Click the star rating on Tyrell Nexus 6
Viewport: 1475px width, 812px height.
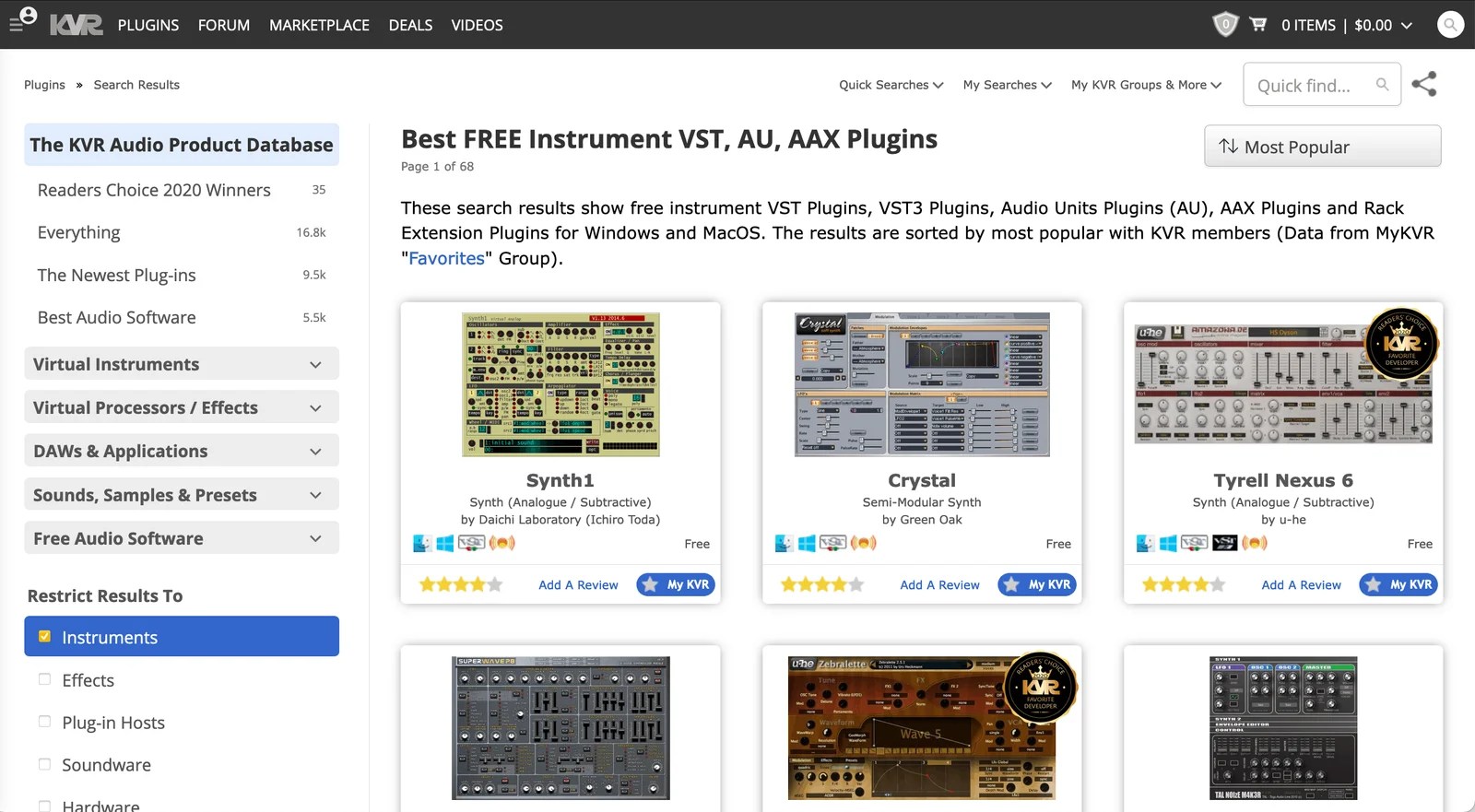tap(1184, 584)
